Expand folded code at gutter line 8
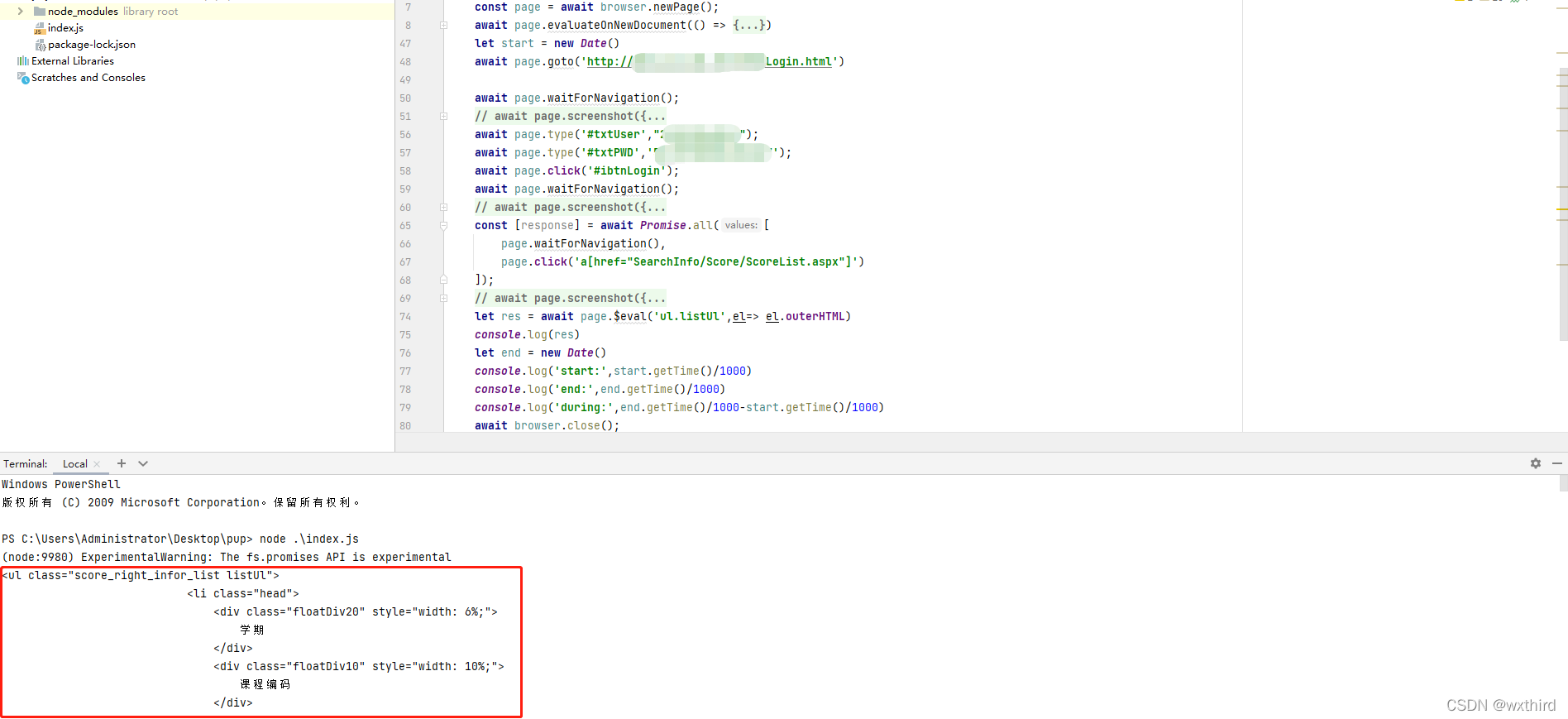The width and height of the screenshot is (1568, 719). click(443, 26)
